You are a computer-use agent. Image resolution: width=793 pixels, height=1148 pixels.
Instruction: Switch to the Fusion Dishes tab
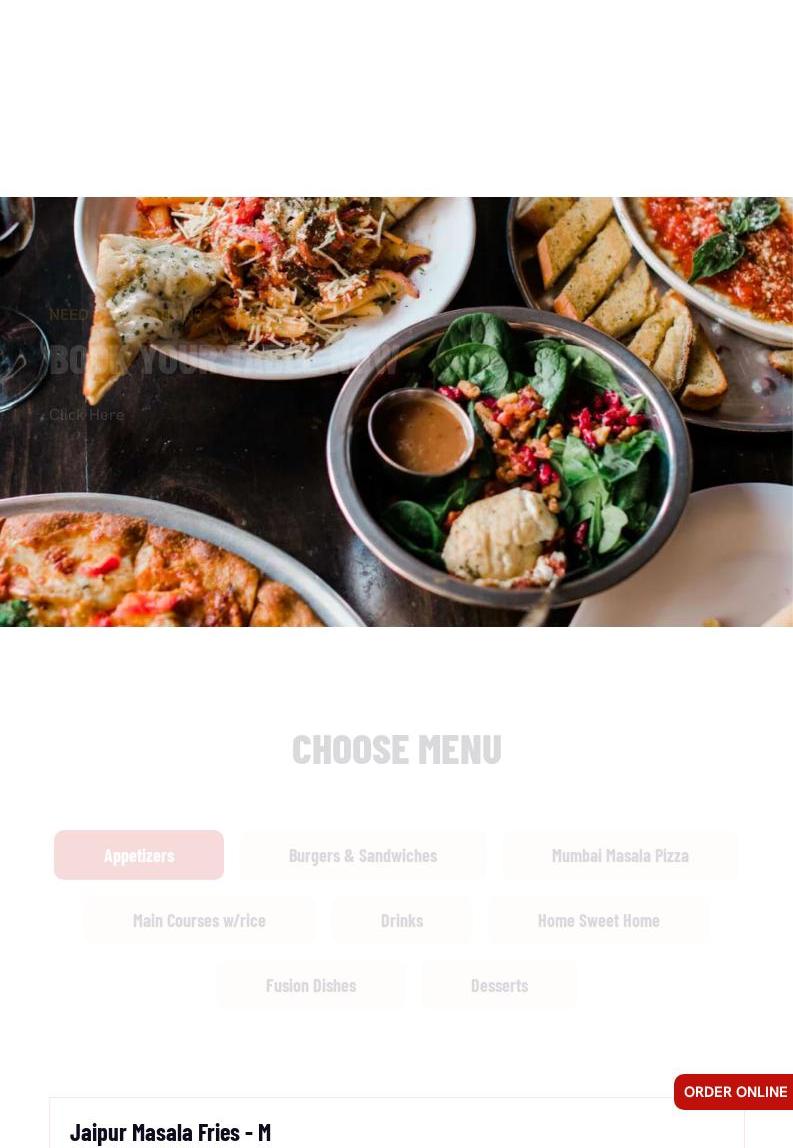point(310,985)
